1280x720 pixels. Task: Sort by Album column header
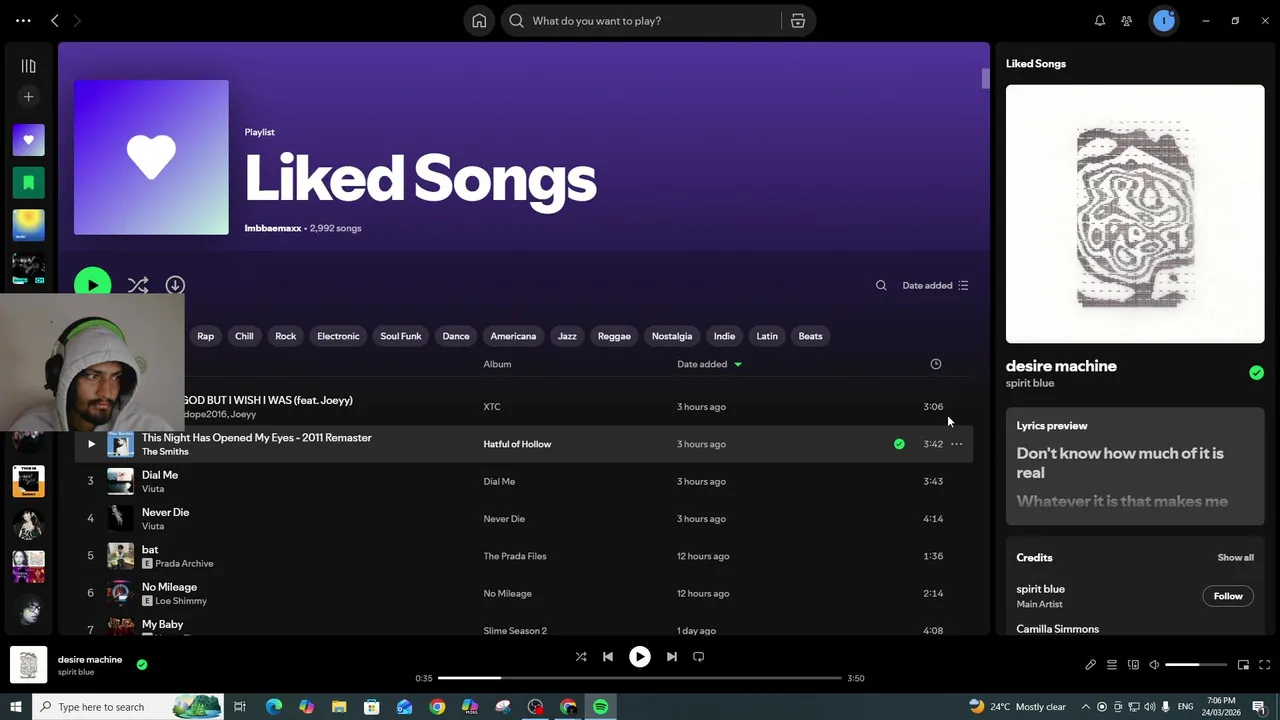tap(497, 364)
